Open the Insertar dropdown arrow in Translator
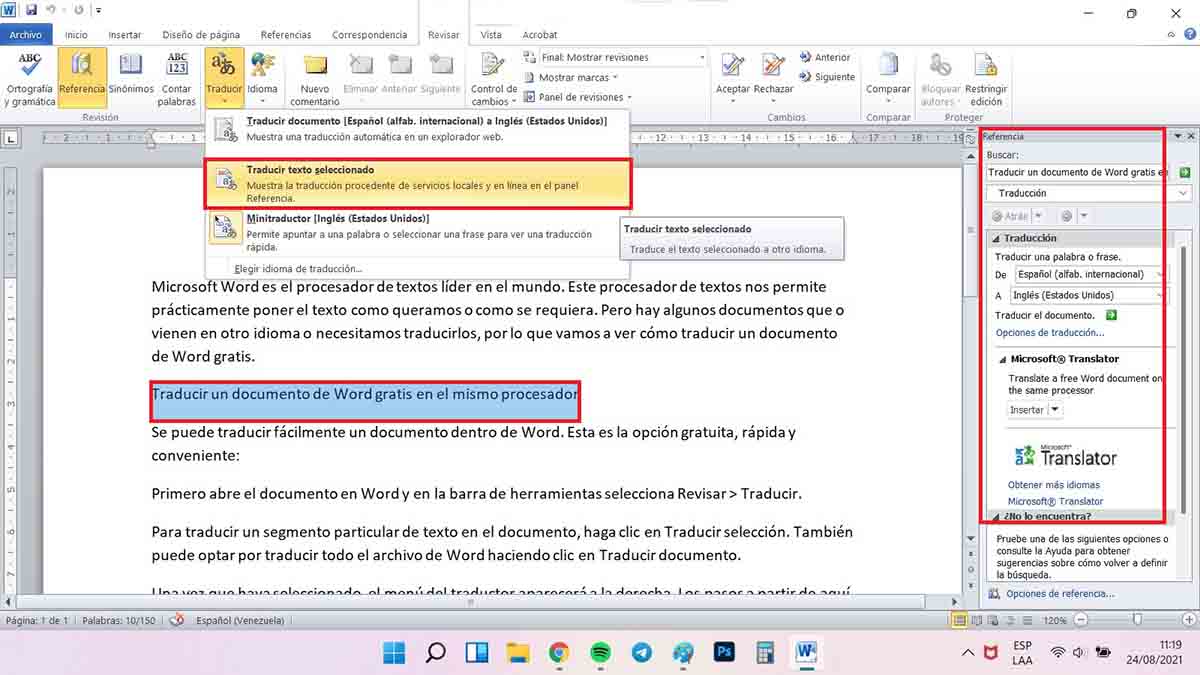 point(1055,410)
